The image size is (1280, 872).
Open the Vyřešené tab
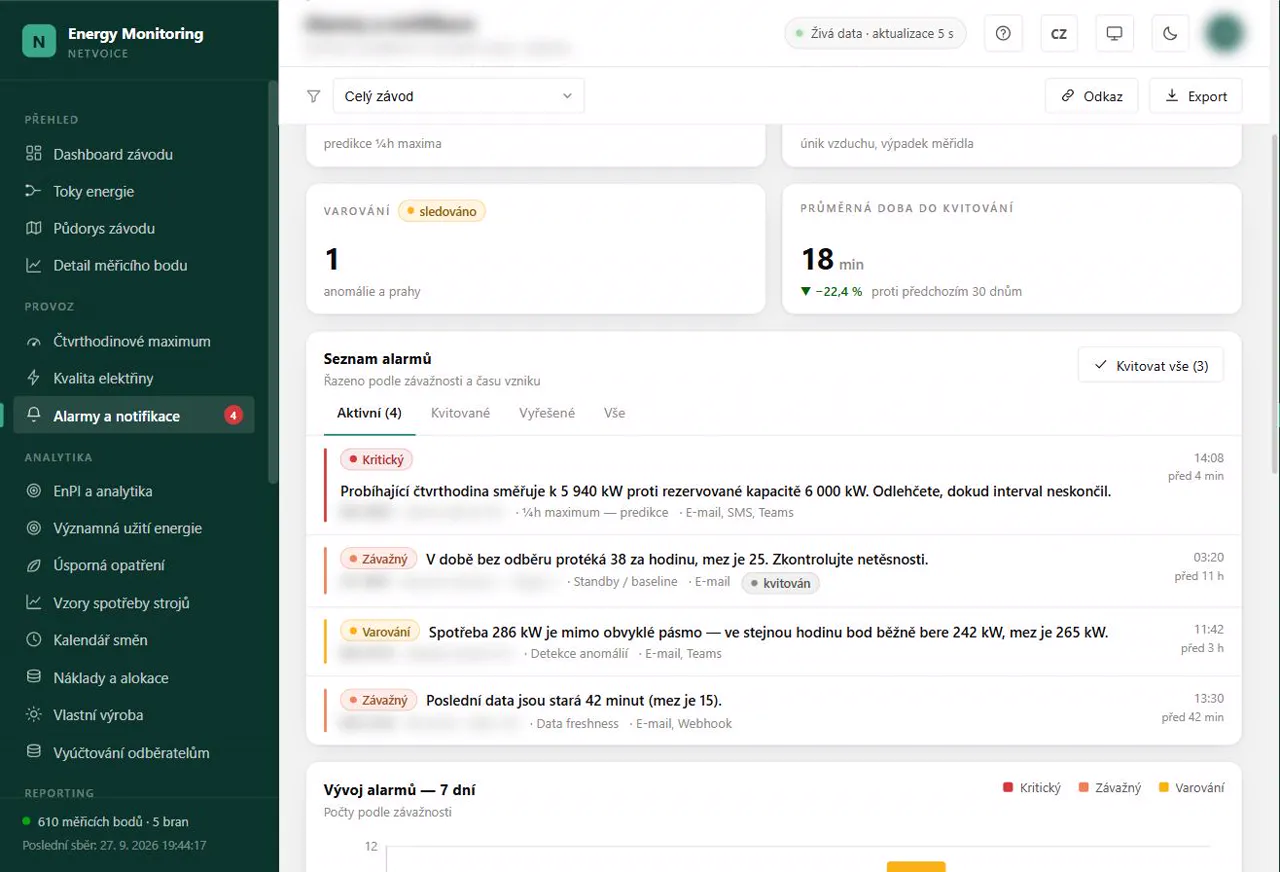pos(547,413)
